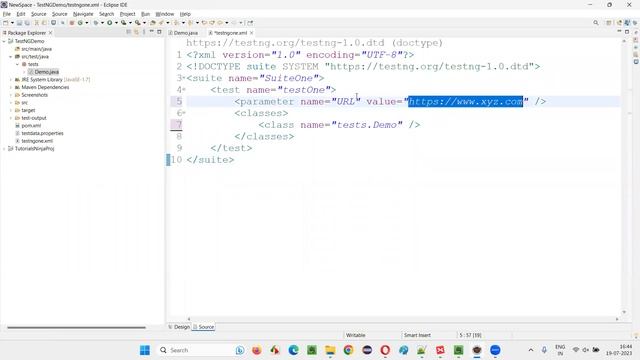Click the highlighted URL value https://www.xyz.com
Viewport: 640px width, 360px height.
[x=466, y=102]
